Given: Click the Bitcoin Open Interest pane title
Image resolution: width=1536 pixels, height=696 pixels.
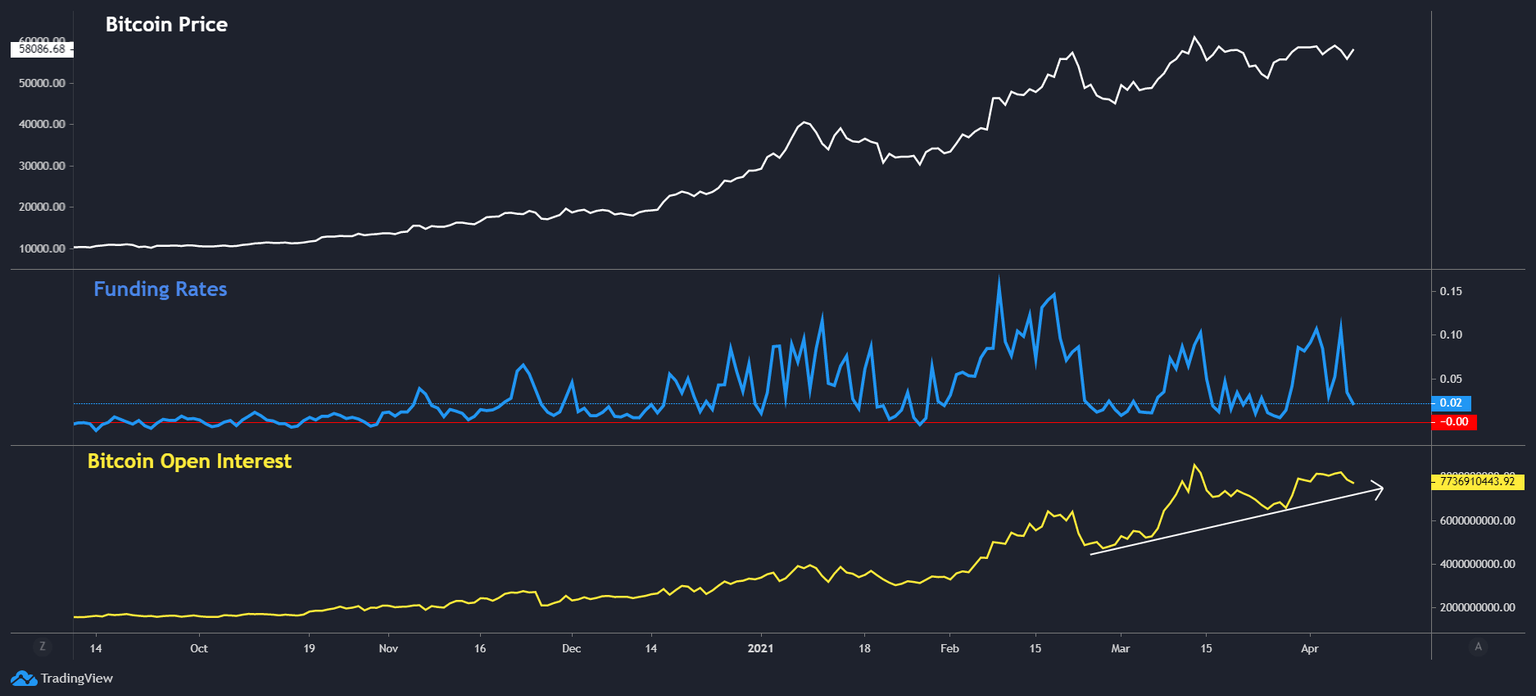Looking at the screenshot, I should tap(190, 461).
